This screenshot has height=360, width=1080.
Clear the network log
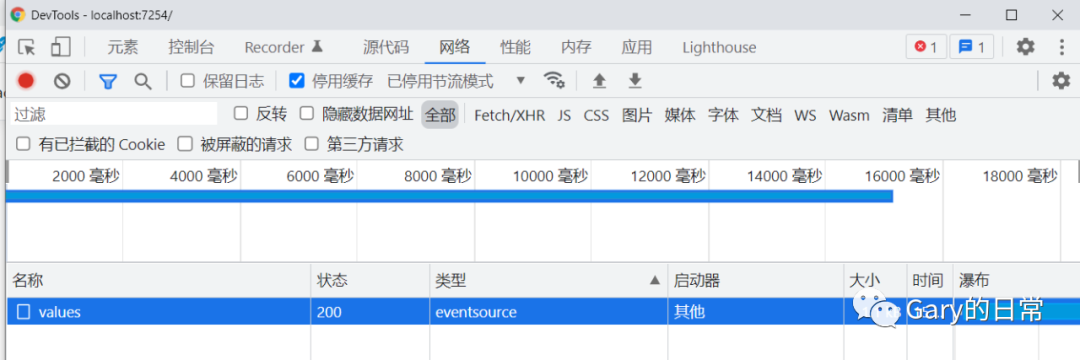click(63, 81)
